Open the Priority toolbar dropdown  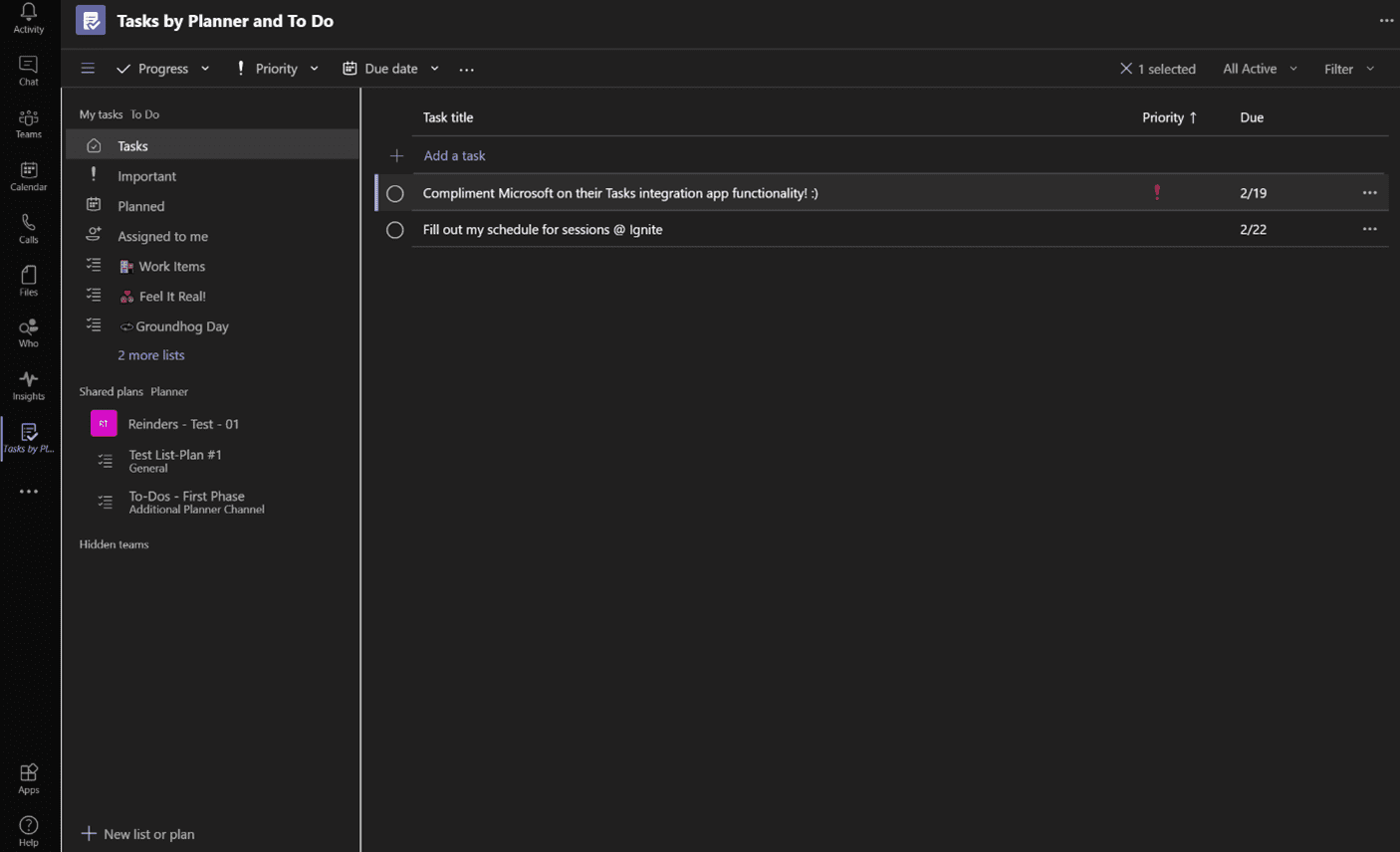277,69
